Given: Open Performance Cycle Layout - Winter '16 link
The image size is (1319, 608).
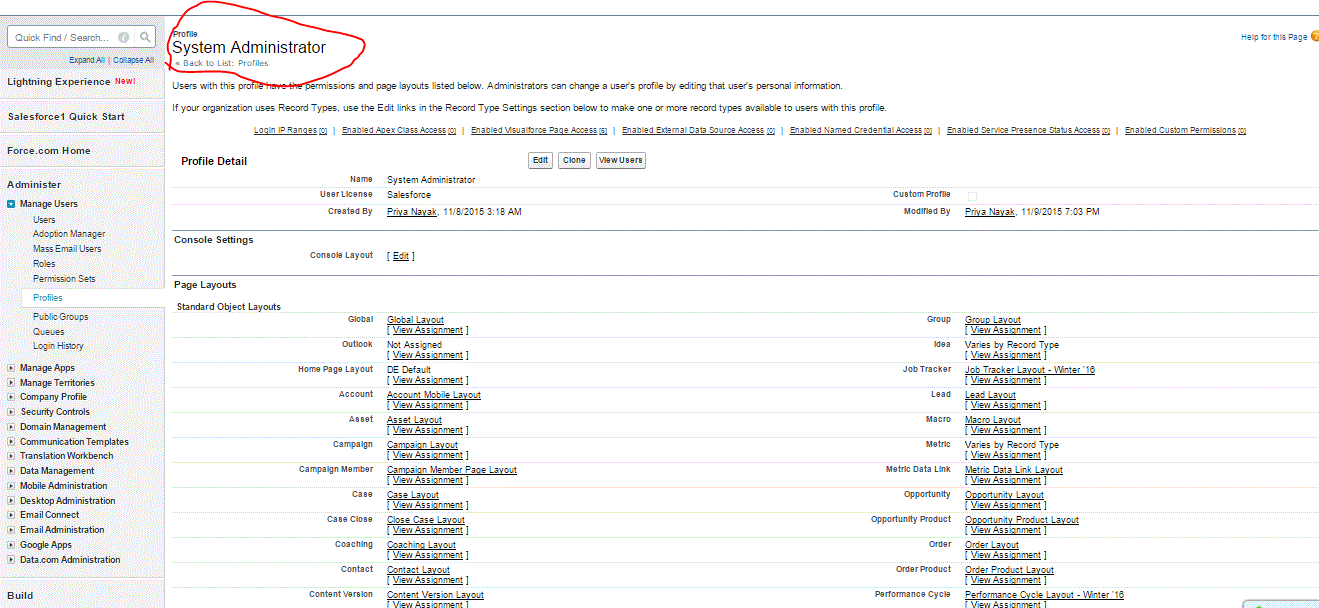Looking at the screenshot, I should pos(1044,595).
